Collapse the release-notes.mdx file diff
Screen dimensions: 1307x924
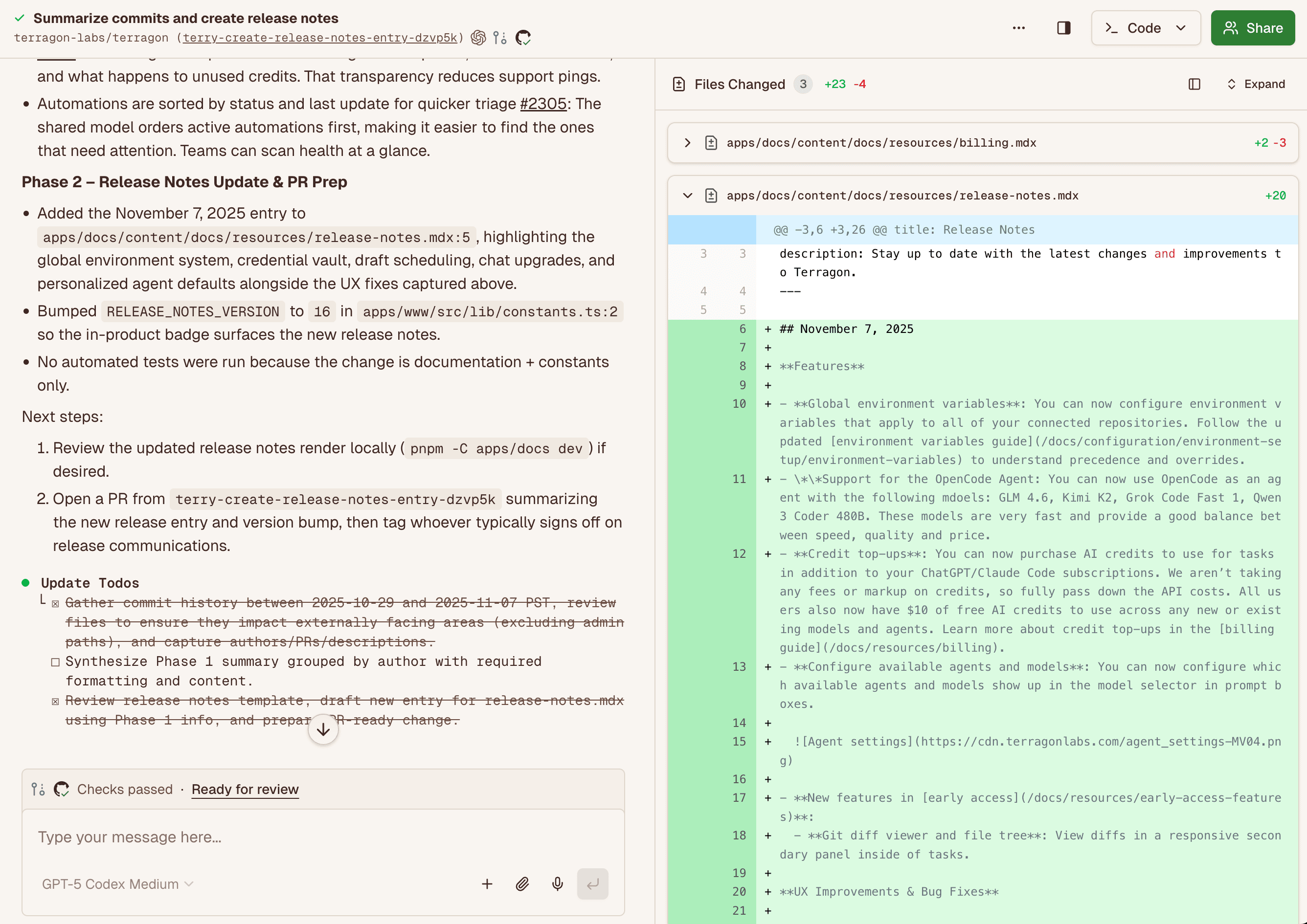point(687,196)
